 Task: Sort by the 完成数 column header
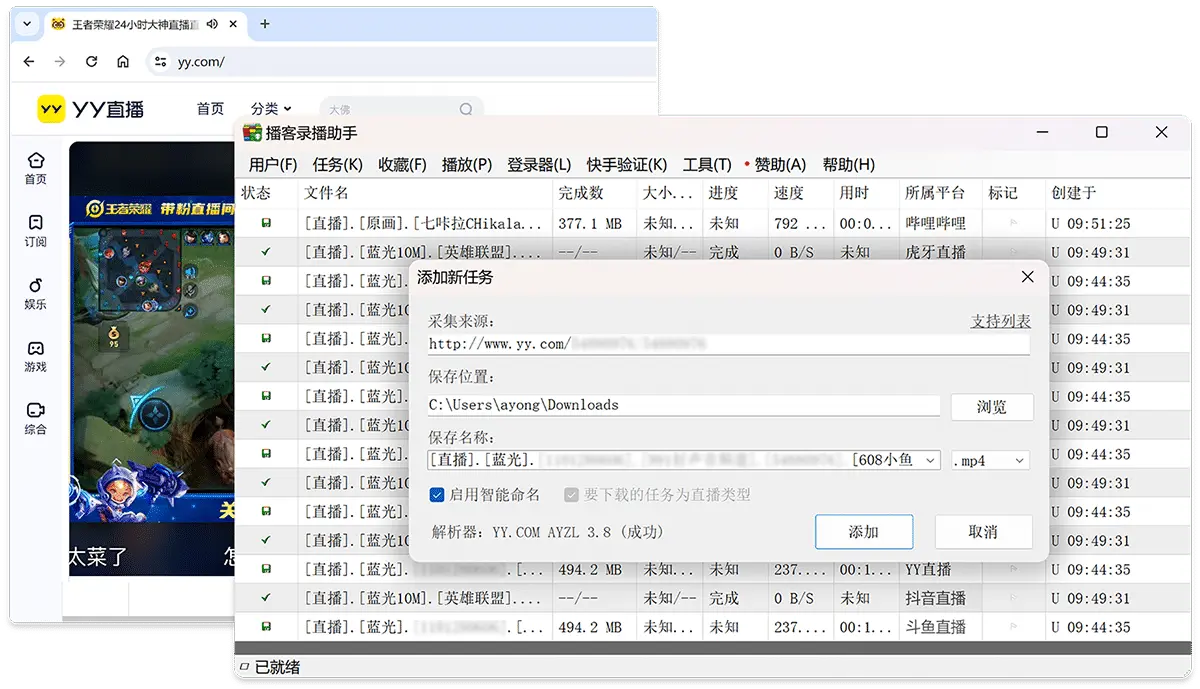click(x=594, y=193)
